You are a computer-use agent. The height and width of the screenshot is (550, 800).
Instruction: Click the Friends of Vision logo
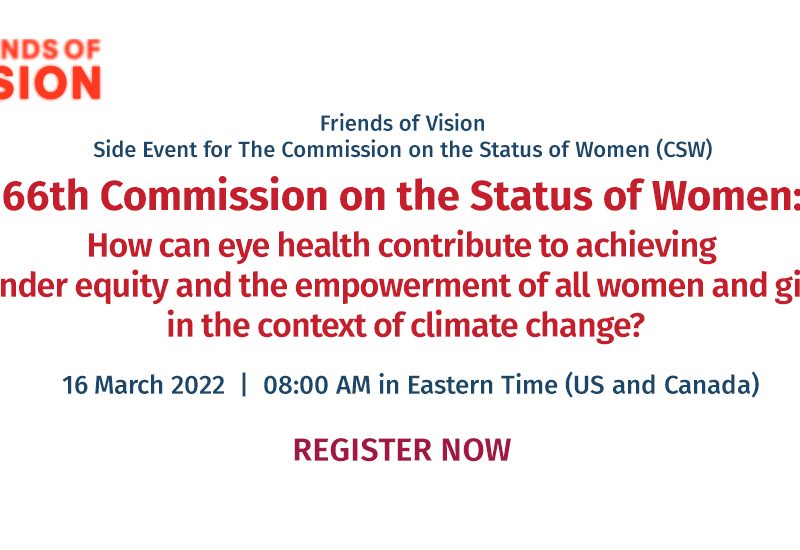pos(50,68)
